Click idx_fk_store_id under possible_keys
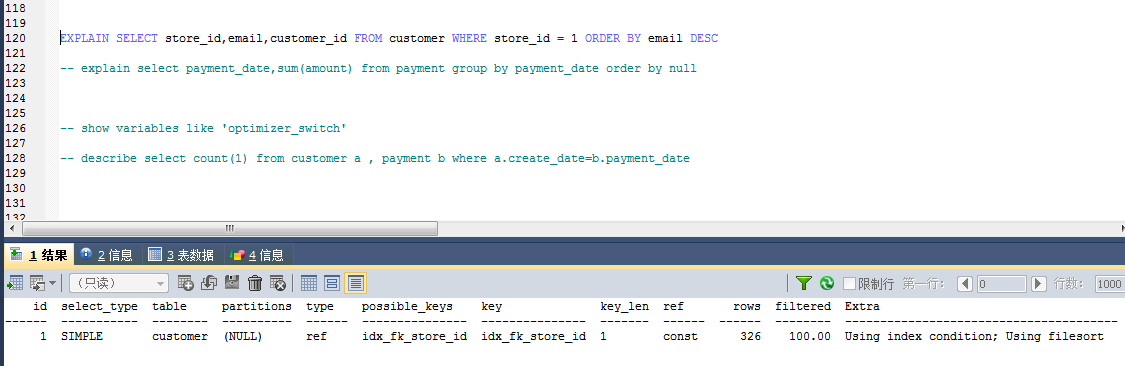Image resolution: width=1125 pixels, height=366 pixels. (414, 336)
